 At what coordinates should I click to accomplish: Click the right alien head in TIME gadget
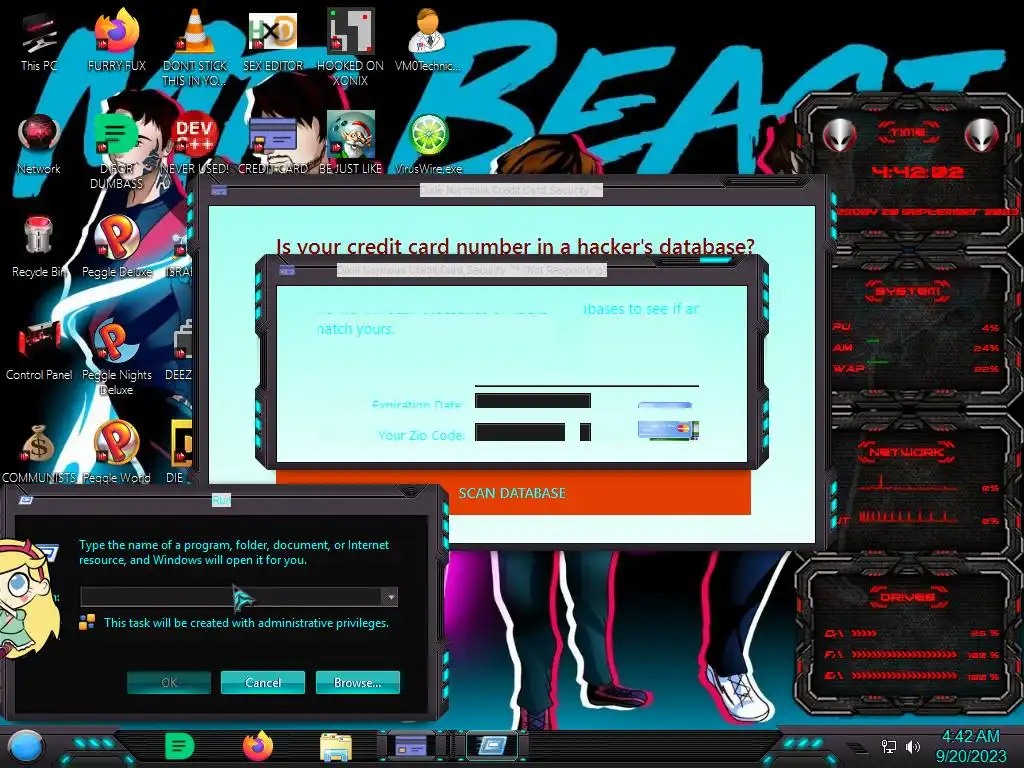click(982, 136)
